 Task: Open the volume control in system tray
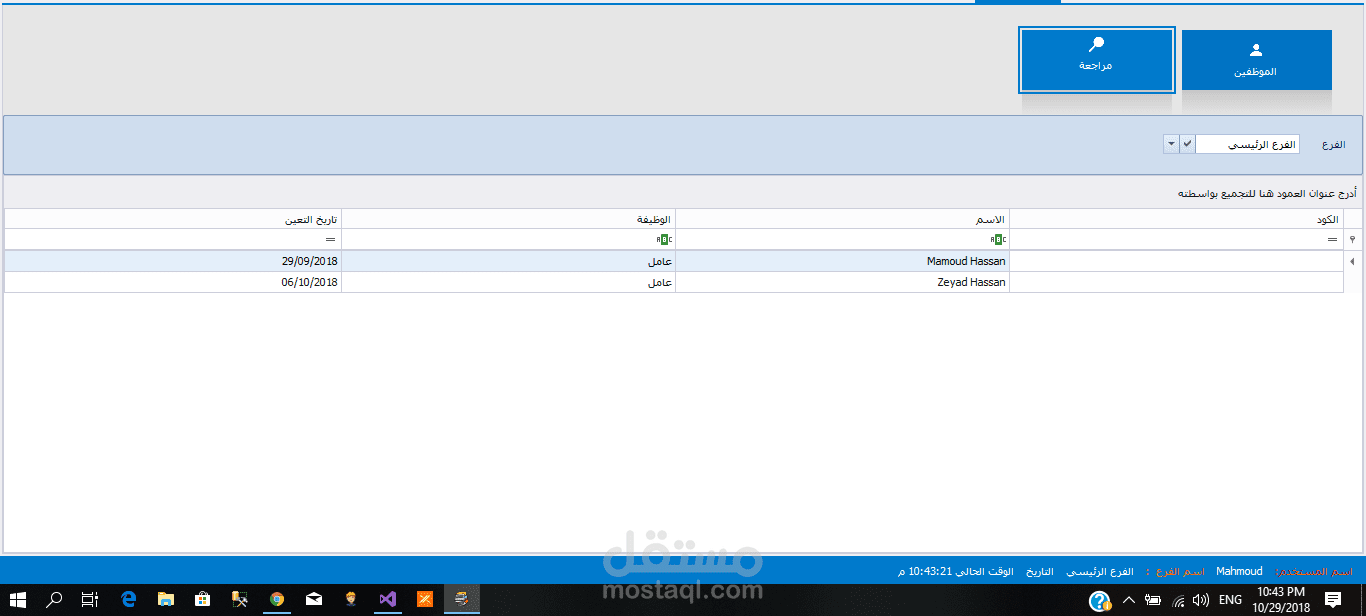(1201, 600)
